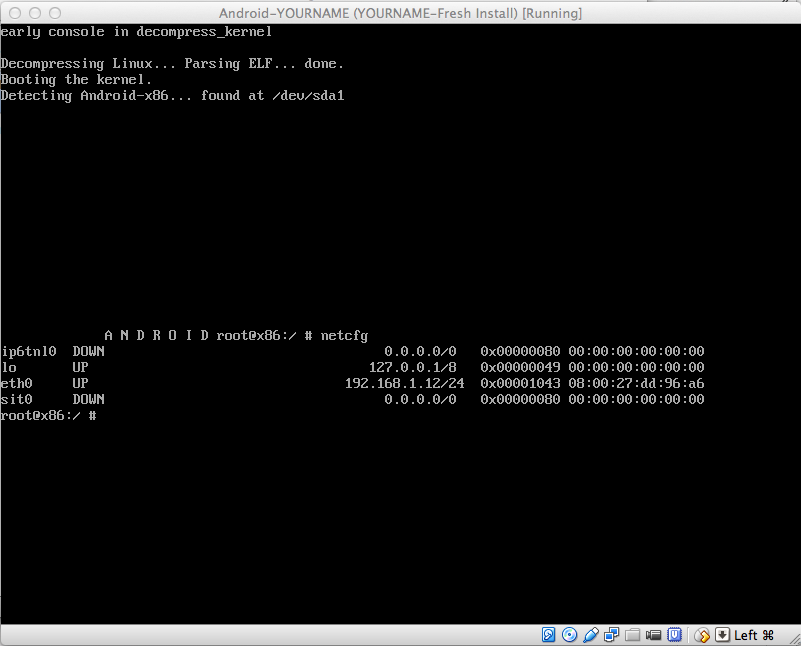Click the 'Booting the kernel.' line
The width and height of the screenshot is (801, 646).
[x=76, y=80]
